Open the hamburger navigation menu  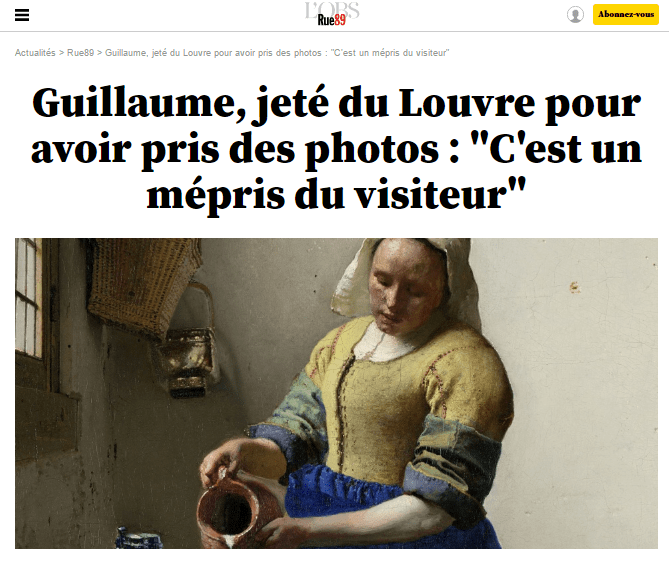22,15
